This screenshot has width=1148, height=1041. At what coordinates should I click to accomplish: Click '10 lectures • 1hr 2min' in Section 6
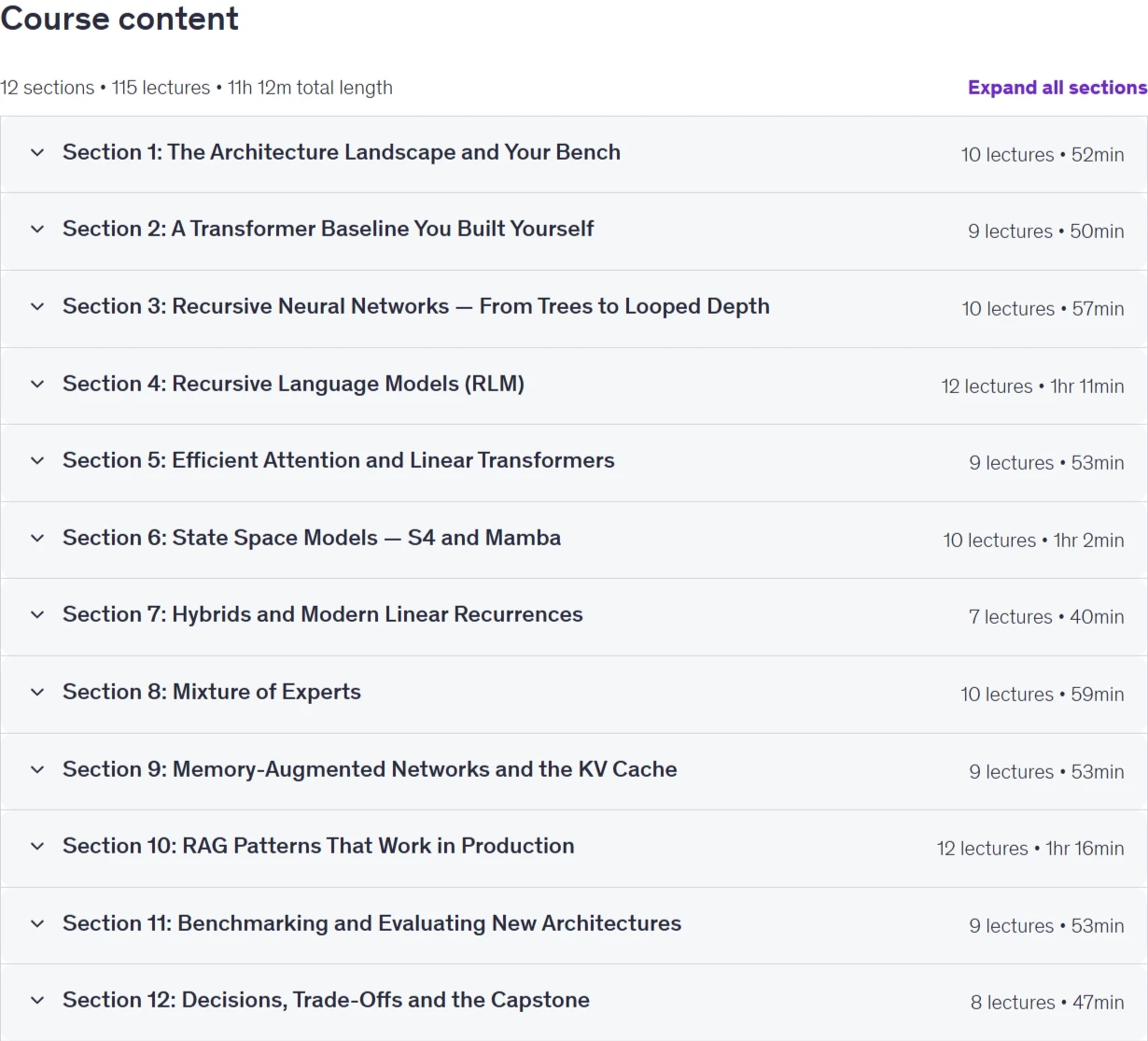pos(1034,541)
